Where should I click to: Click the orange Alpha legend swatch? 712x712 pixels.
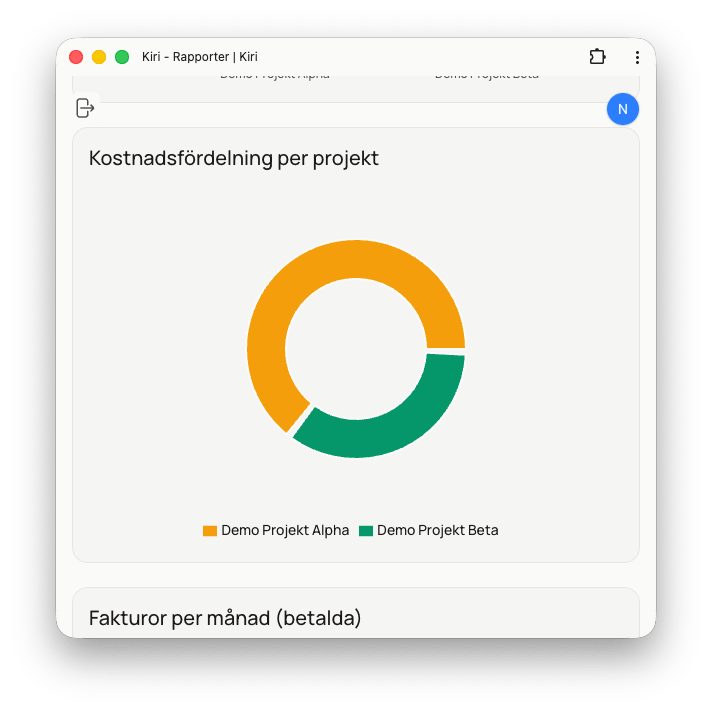pos(210,531)
